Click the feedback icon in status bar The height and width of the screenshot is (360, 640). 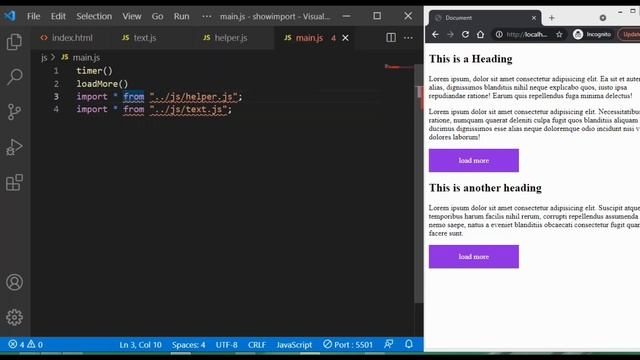(x=389, y=344)
